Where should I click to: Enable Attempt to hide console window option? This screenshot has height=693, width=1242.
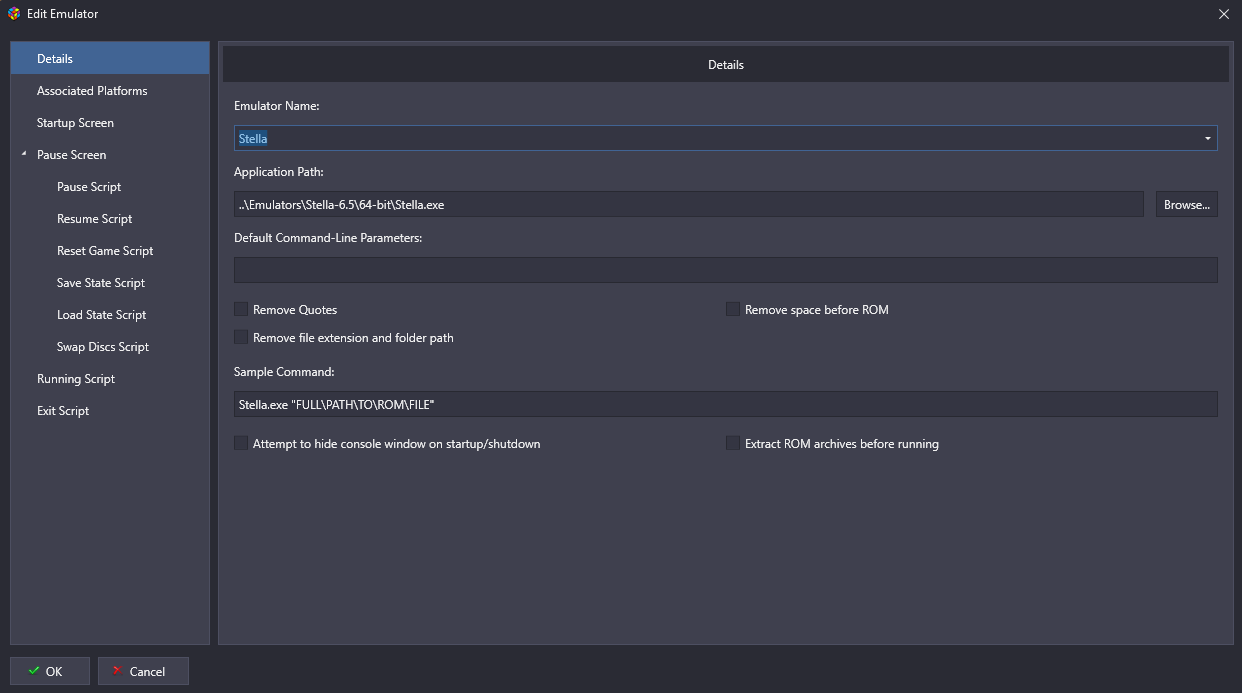point(241,444)
